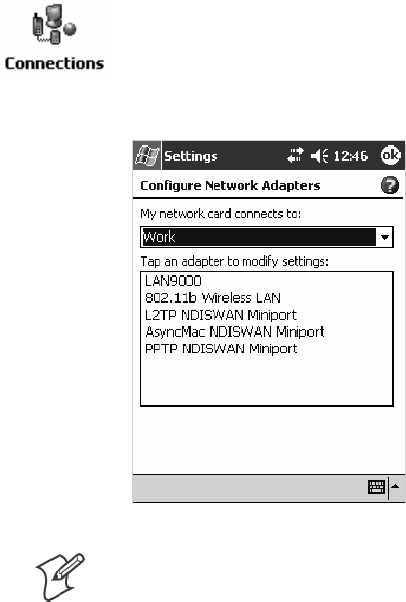Select AsyncMac NDISWAN Miniport adapter

click(235, 332)
